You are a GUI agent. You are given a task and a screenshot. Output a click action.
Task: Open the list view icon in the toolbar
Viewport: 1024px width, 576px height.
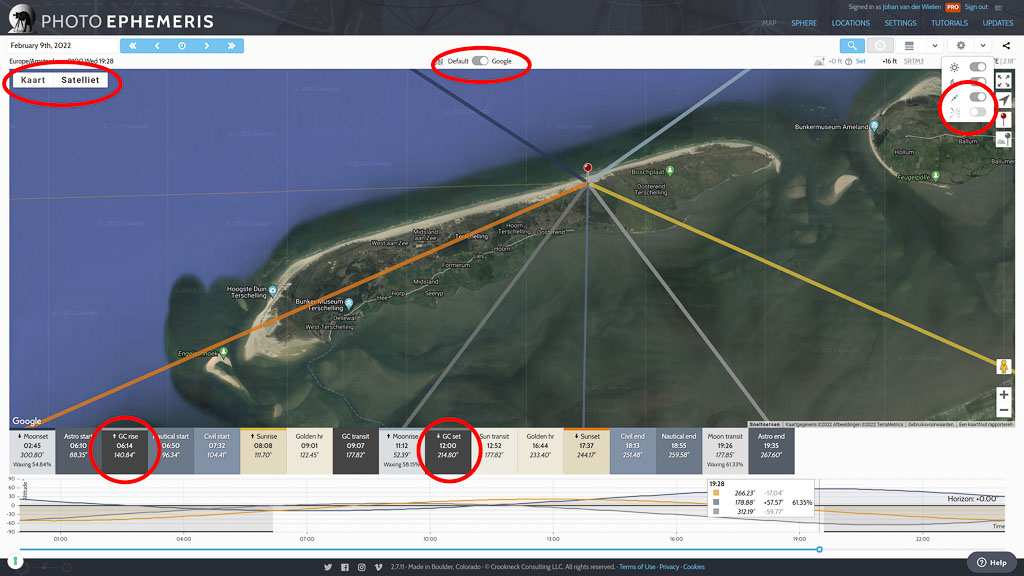click(909, 46)
